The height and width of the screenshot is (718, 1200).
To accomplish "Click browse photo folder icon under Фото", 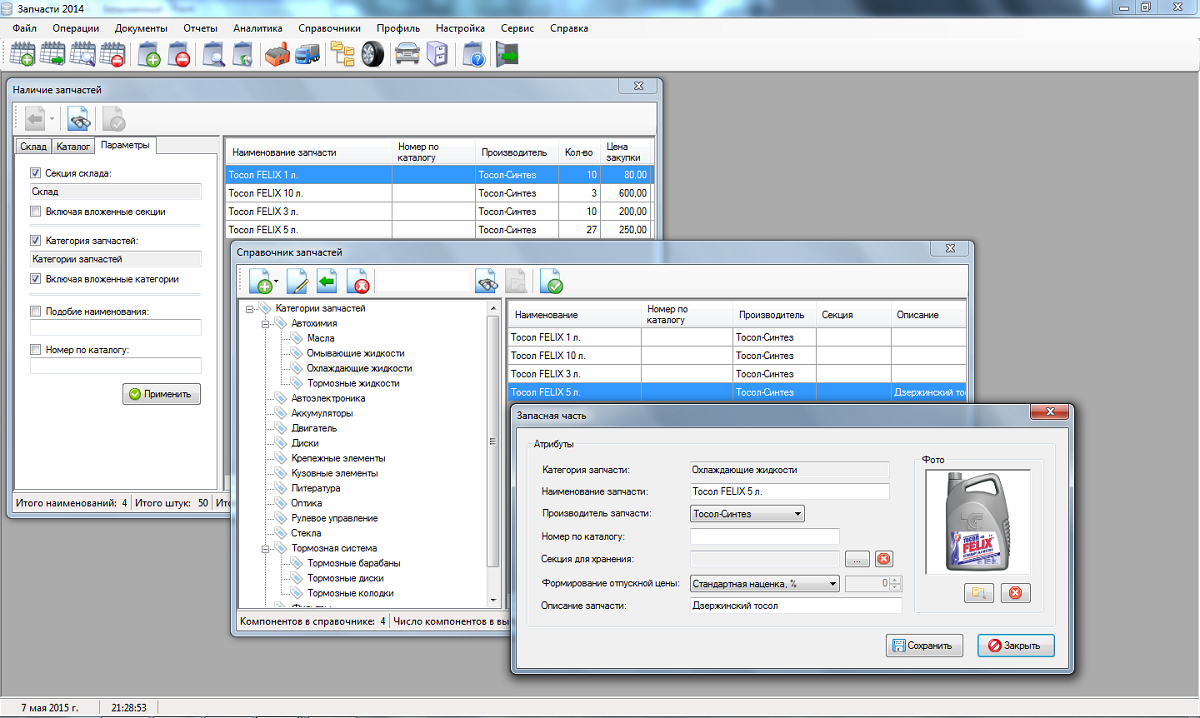I will [979, 593].
